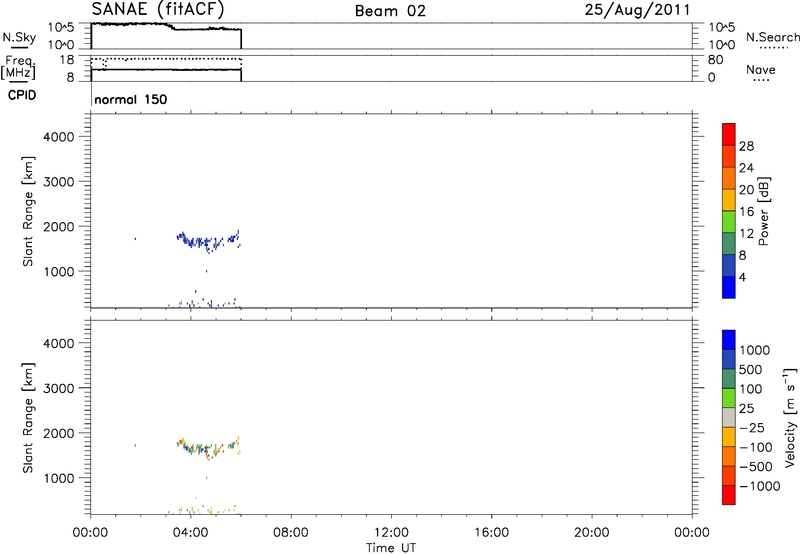Click the 3000 tick label in velocity panel
Image resolution: width=800 pixels, height=554 pixels.
click(x=58, y=388)
